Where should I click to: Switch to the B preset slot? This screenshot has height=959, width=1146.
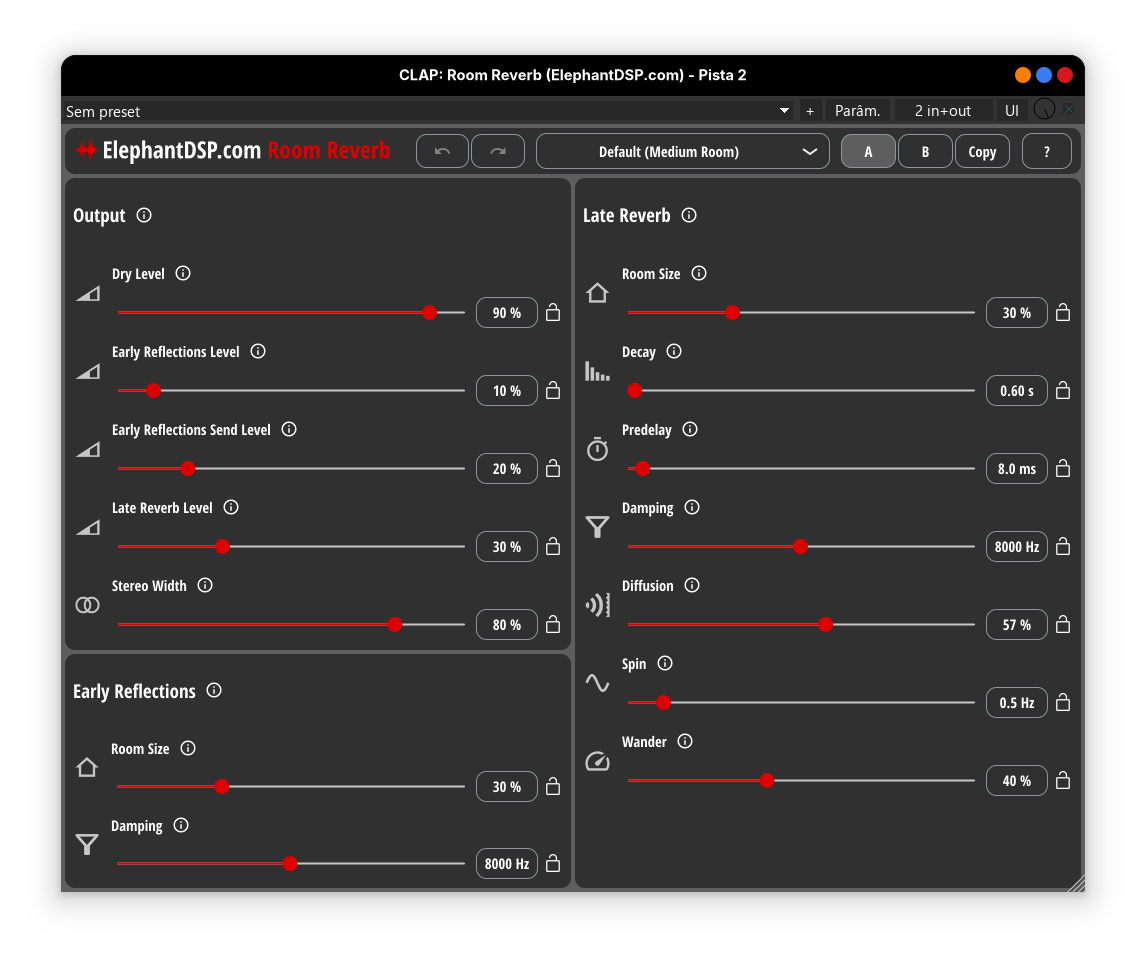[x=925, y=152]
